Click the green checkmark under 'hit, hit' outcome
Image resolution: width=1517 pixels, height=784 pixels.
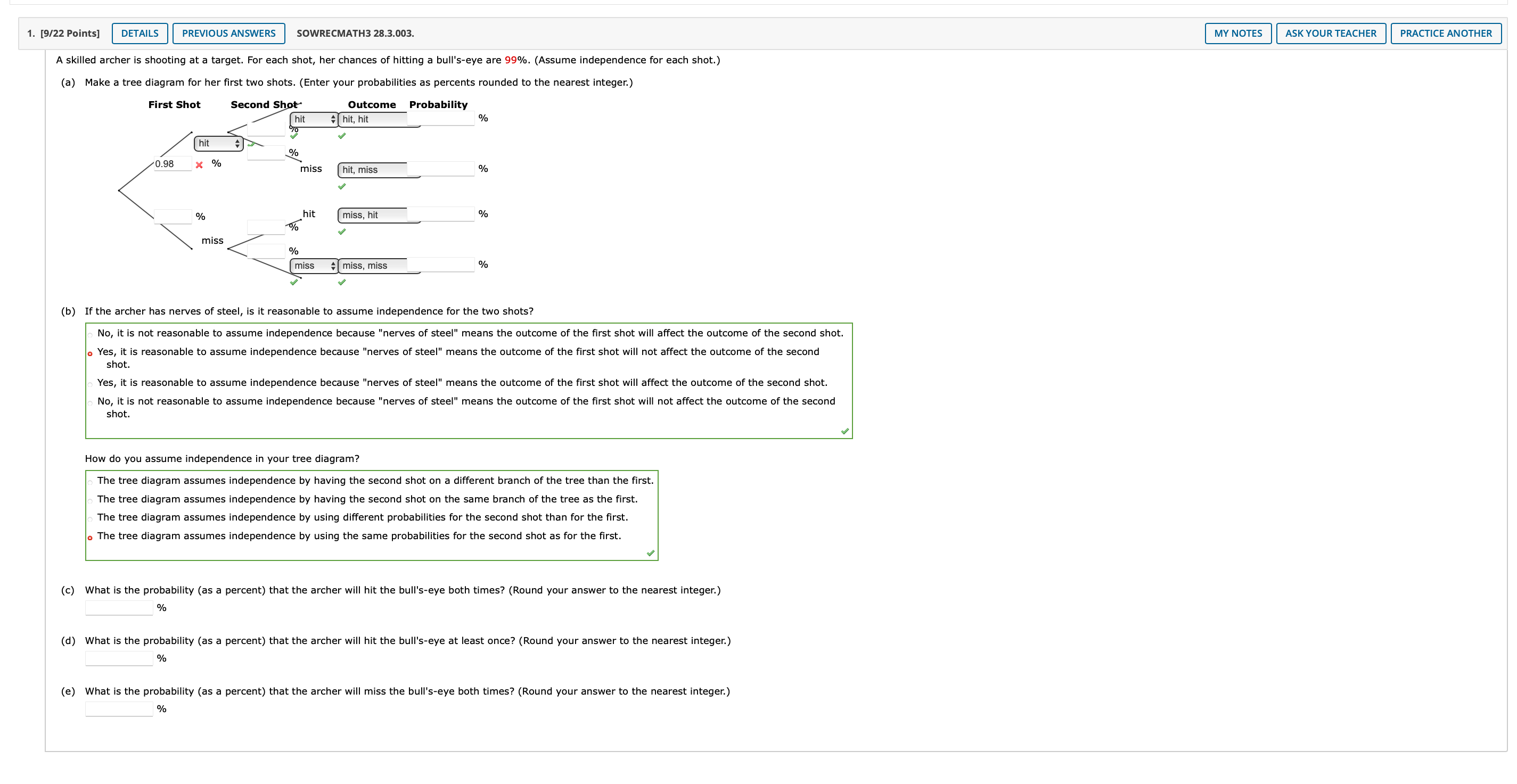pyautogui.click(x=341, y=136)
